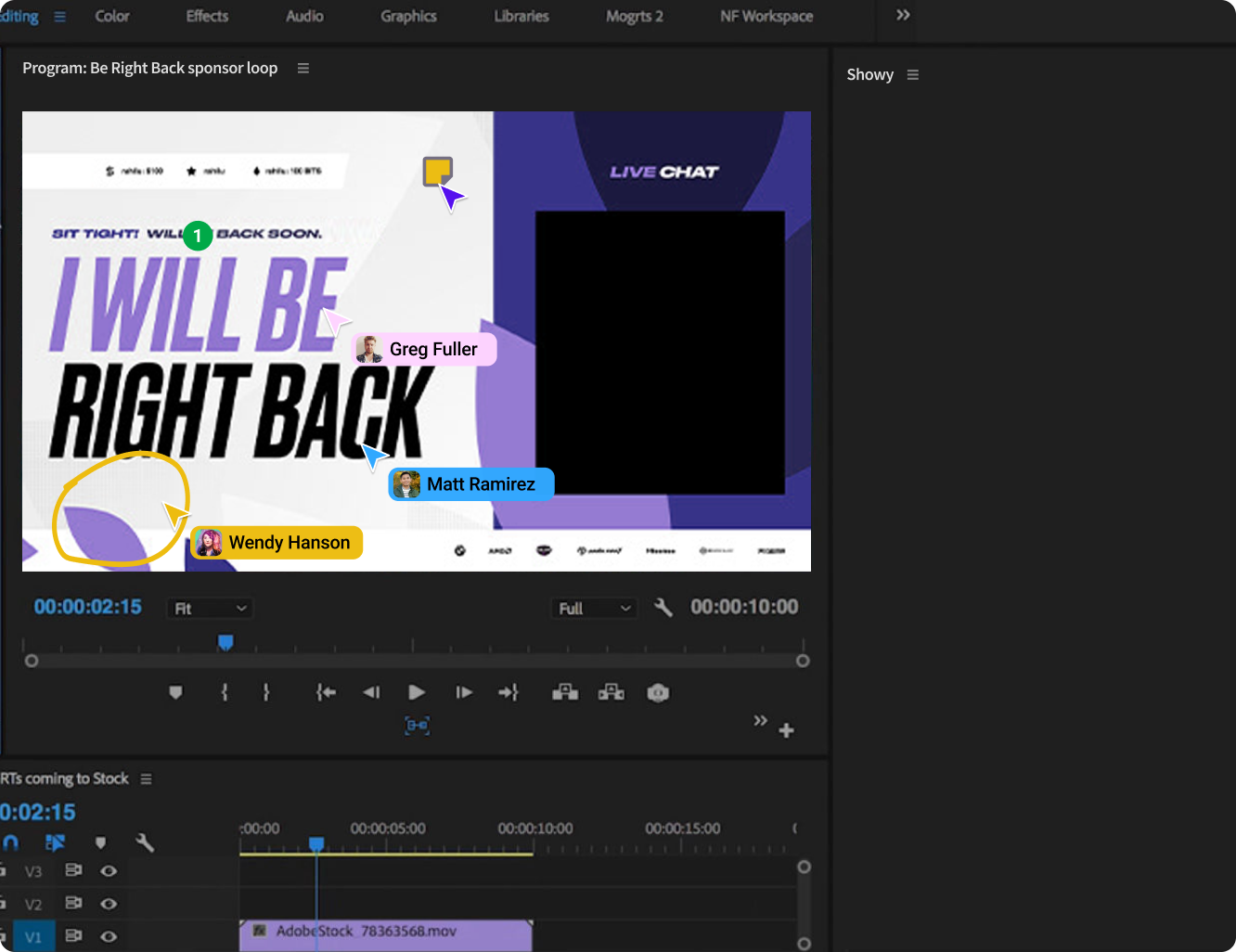Click the Export Frame camera icon
The image size is (1236, 952).
click(x=658, y=693)
